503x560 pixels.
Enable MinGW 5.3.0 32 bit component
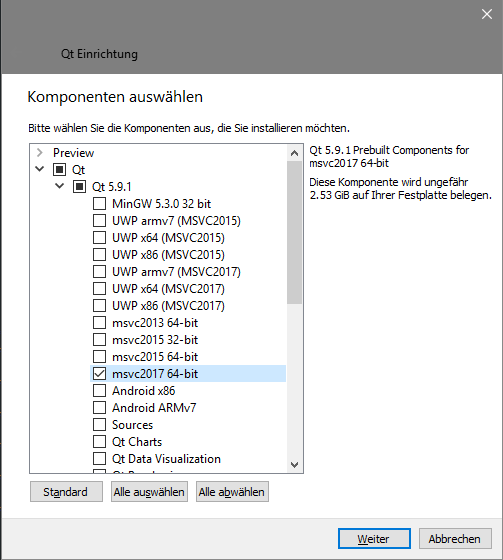(x=99, y=204)
